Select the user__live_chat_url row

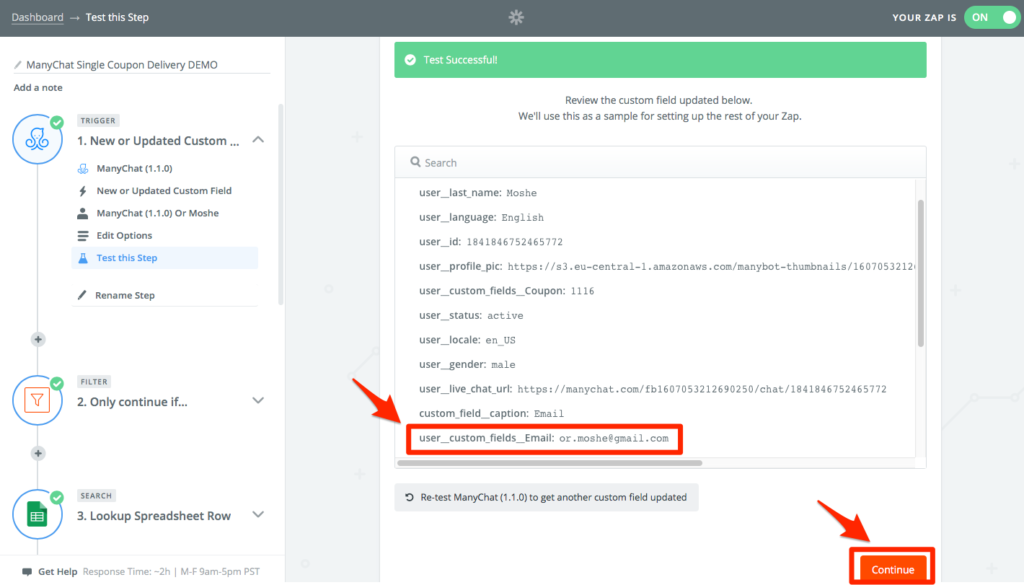tap(653, 389)
